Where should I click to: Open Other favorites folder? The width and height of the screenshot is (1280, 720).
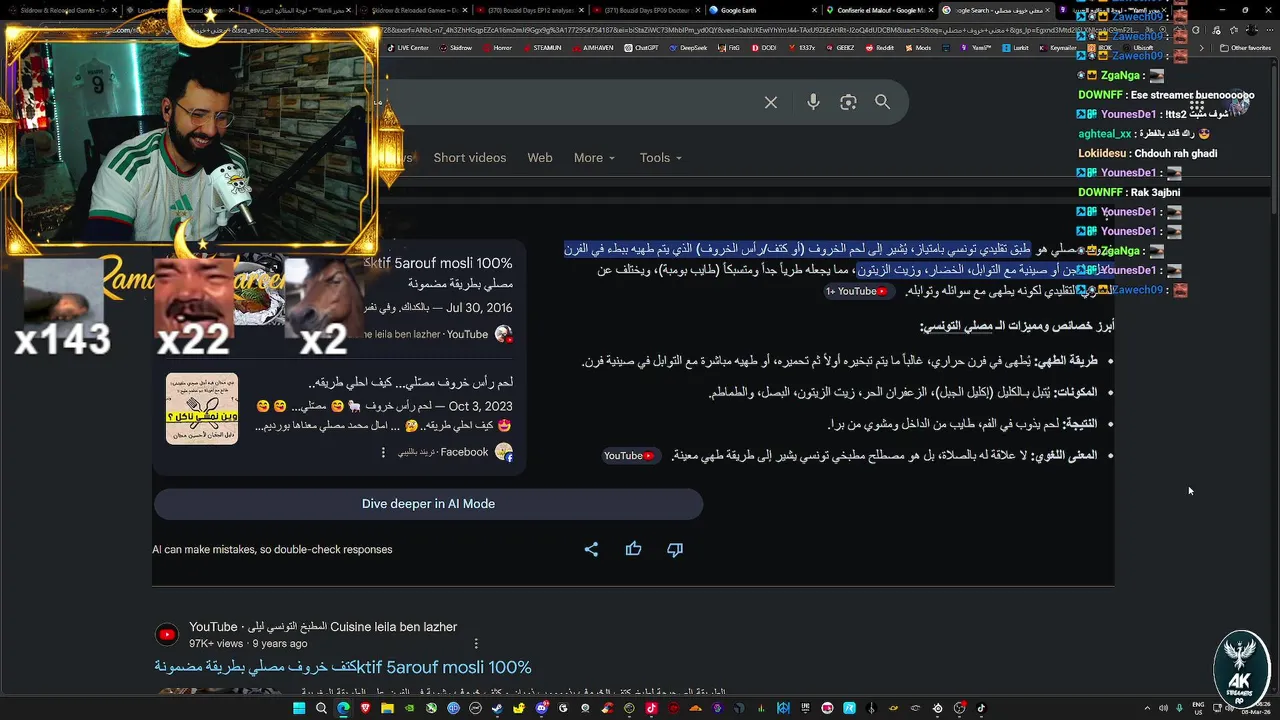coord(1246,48)
